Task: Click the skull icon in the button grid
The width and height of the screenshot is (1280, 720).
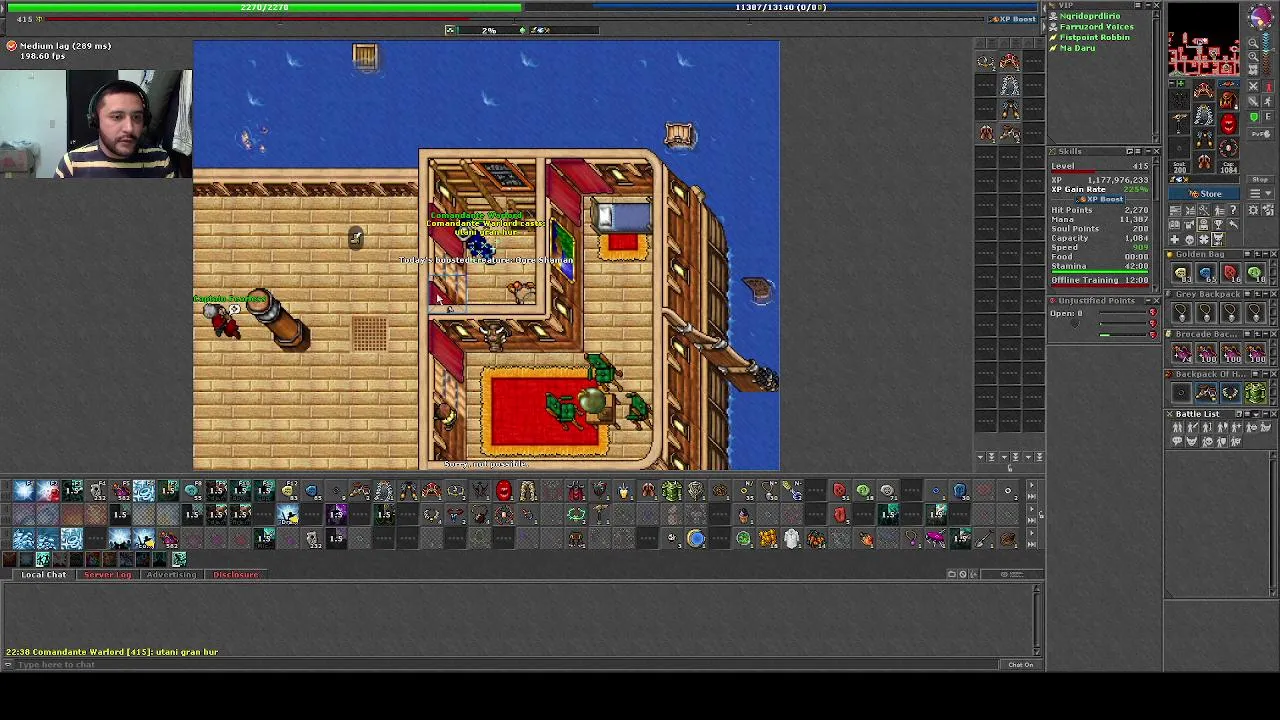Action: tap(1189, 239)
